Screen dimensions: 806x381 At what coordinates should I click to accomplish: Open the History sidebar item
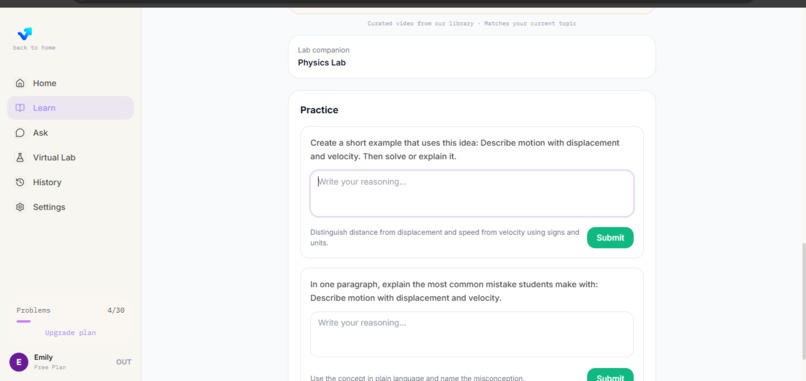click(70, 182)
